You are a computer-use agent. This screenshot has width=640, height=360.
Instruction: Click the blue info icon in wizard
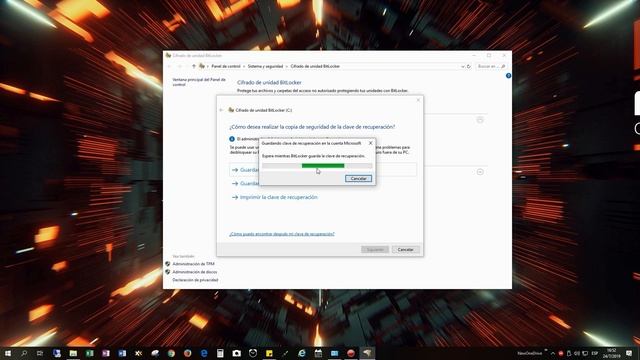(x=232, y=139)
